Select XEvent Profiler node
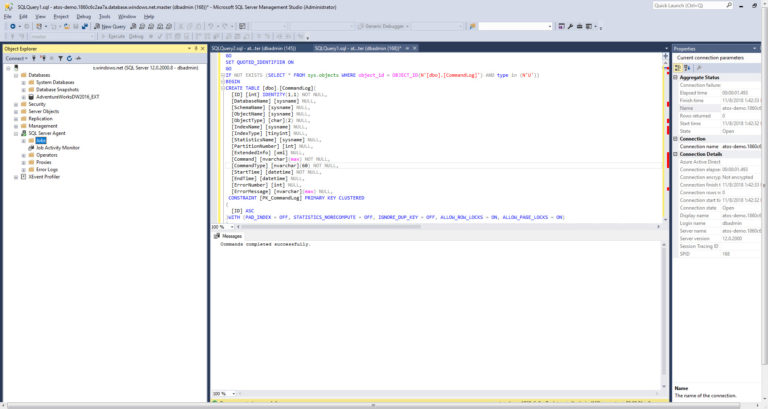768x409 pixels. [x=44, y=177]
